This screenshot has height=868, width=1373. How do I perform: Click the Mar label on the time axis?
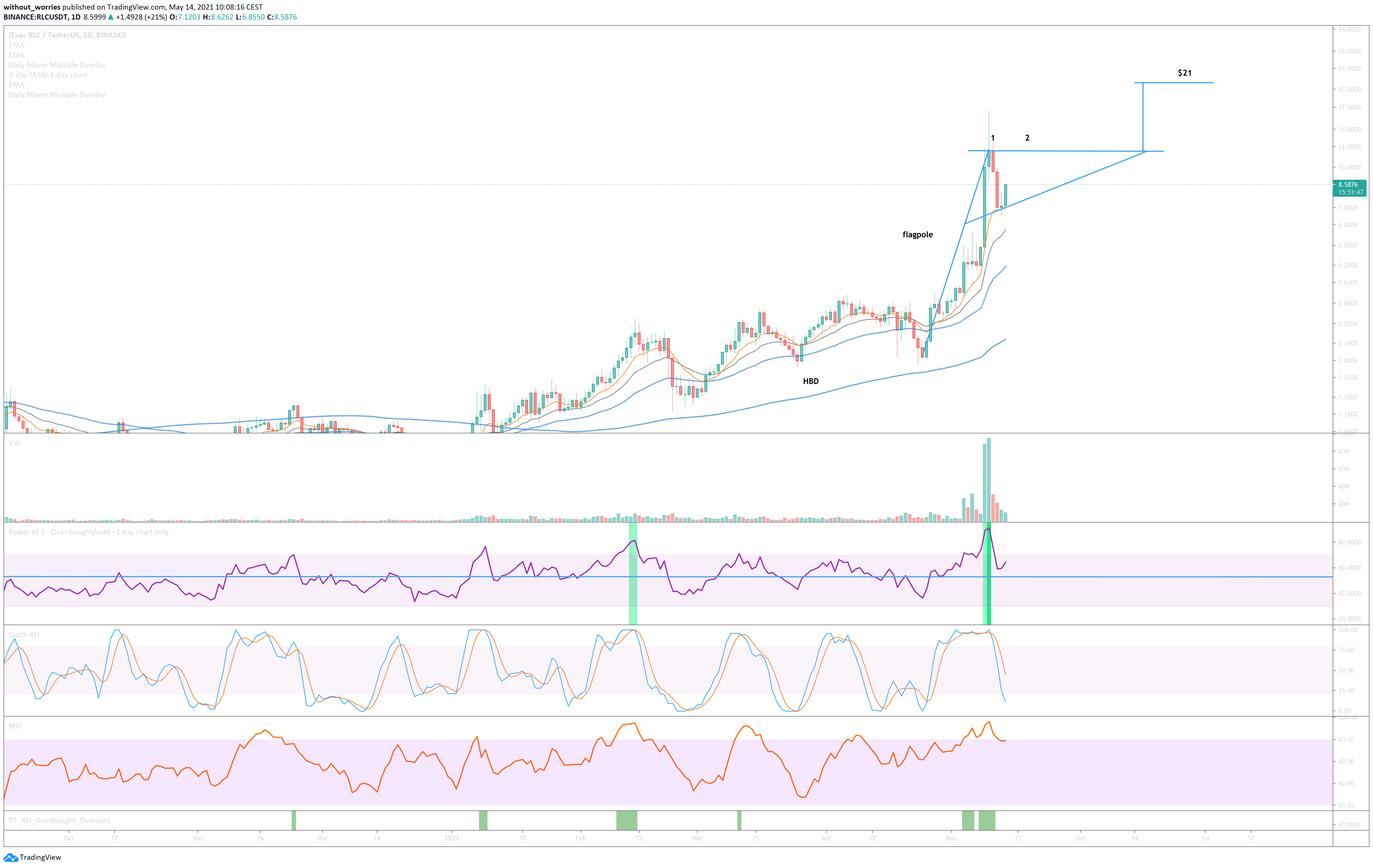coord(697,838)
